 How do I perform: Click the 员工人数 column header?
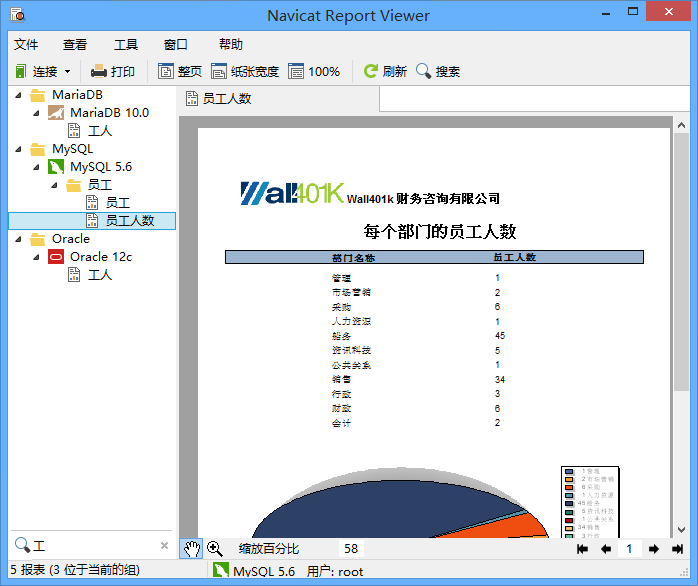point(515,257)
